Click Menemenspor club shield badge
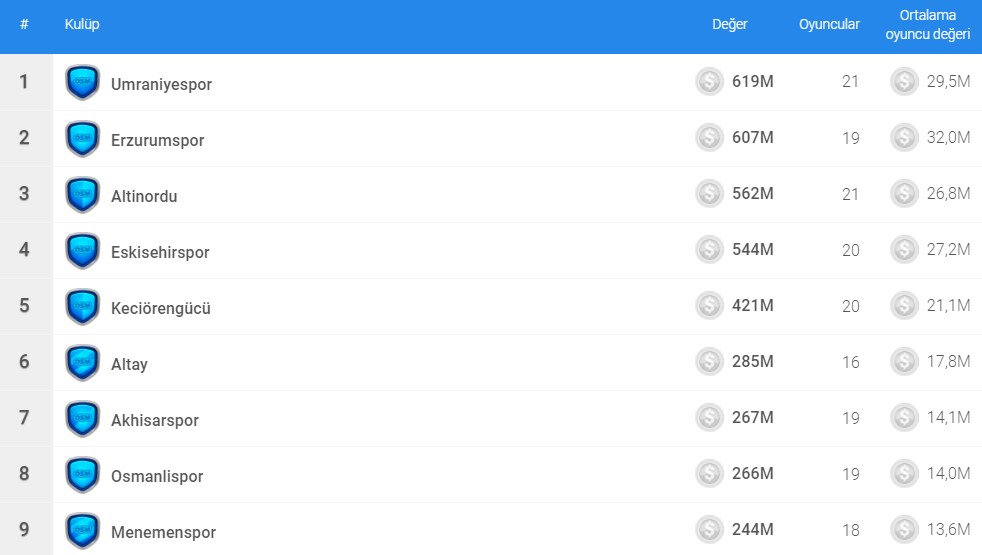982x555 pixels. coord(82,531)
